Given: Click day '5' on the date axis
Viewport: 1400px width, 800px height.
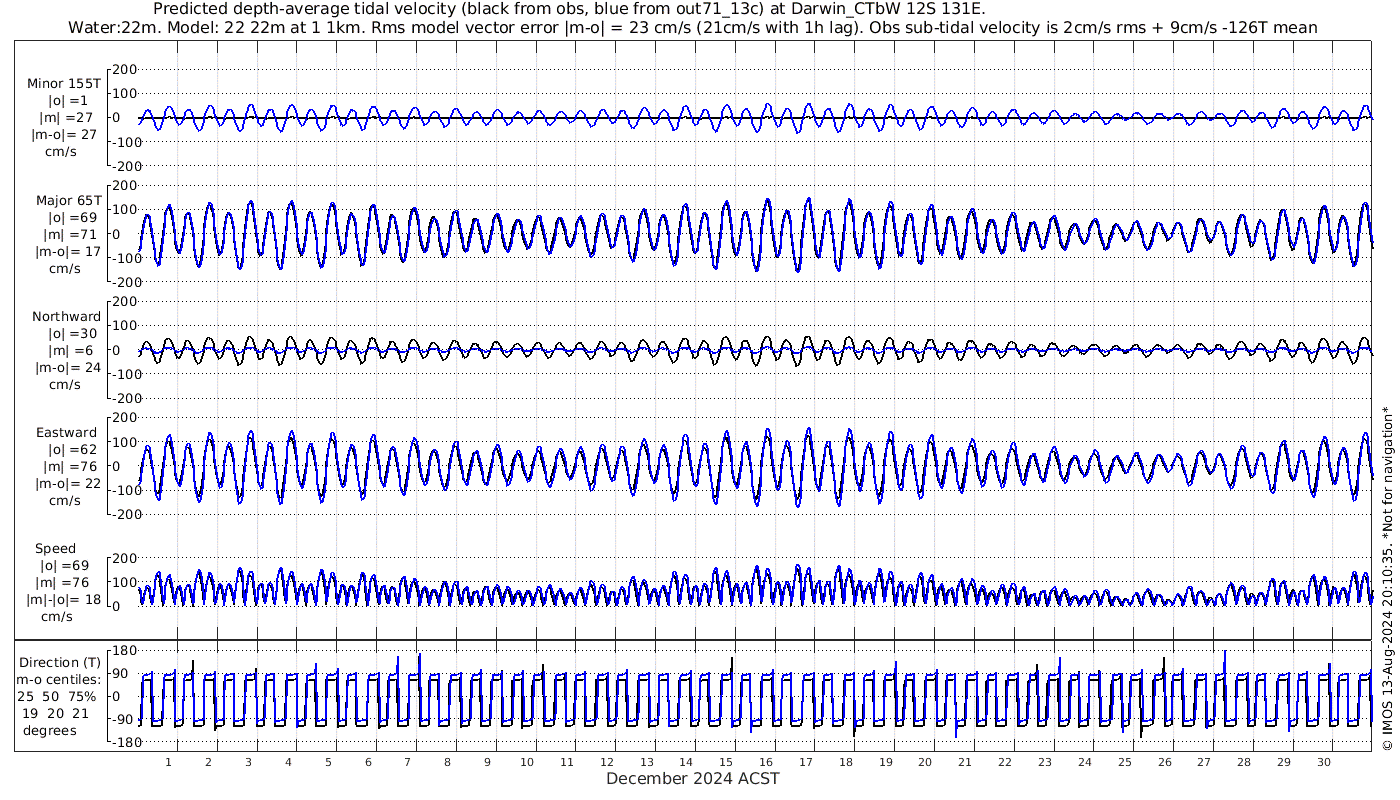Looking at the screenshot, I should pos(328,763).
